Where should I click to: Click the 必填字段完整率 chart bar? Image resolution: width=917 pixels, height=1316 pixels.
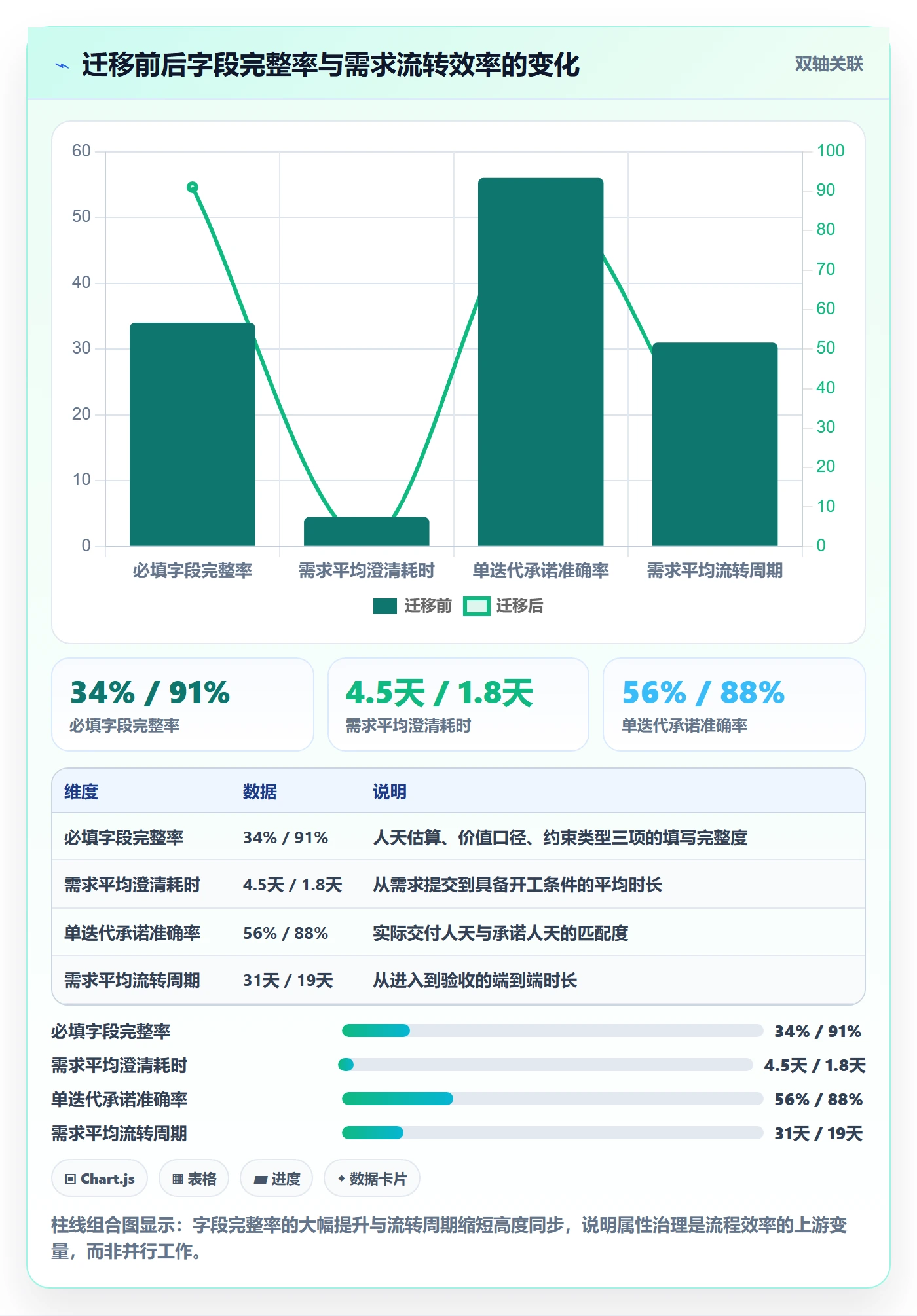[193, 434]
